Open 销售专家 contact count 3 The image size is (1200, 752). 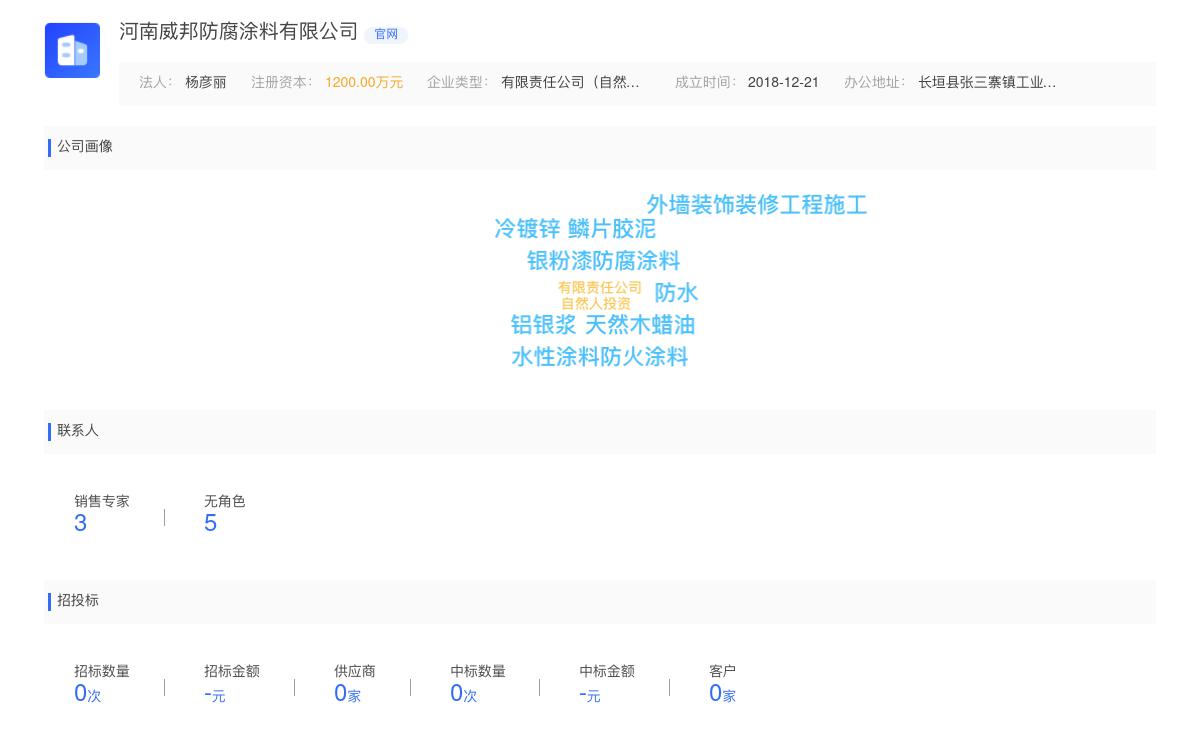pyautogui.click(x=81, y=523)
